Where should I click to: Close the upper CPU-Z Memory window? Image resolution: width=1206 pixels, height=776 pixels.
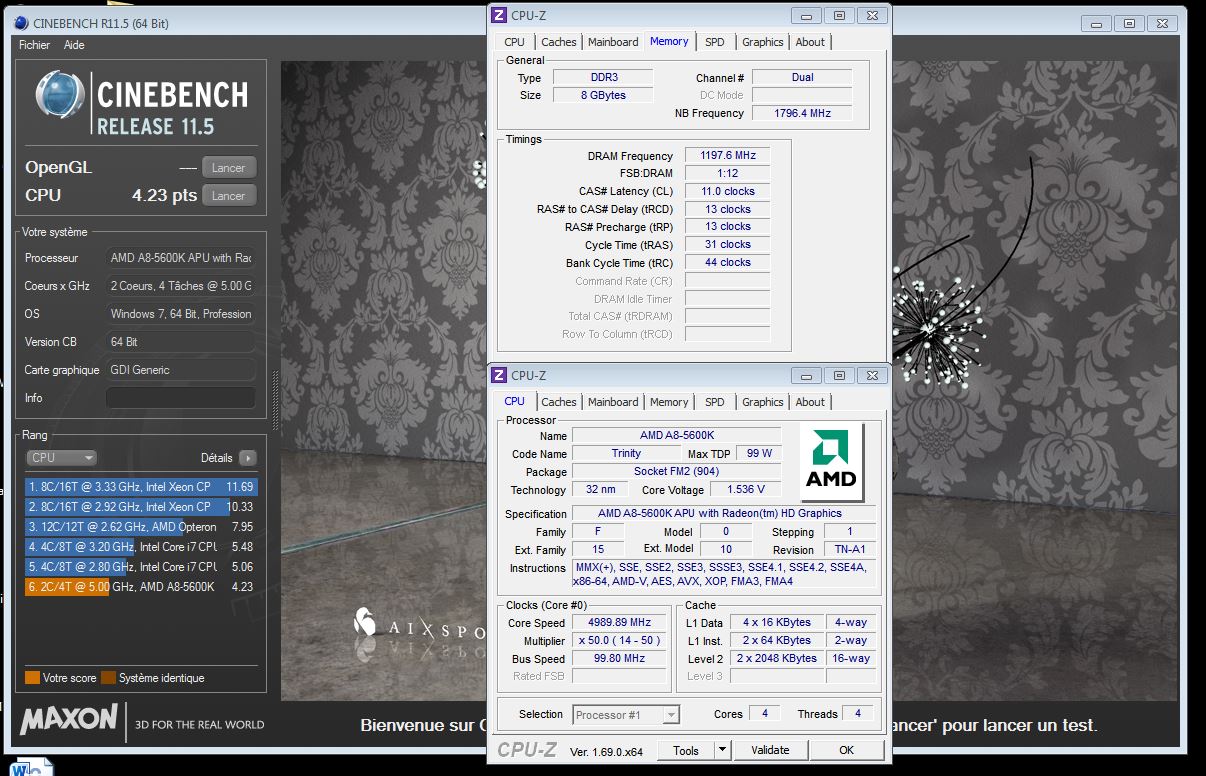click(x=872, y=15)
